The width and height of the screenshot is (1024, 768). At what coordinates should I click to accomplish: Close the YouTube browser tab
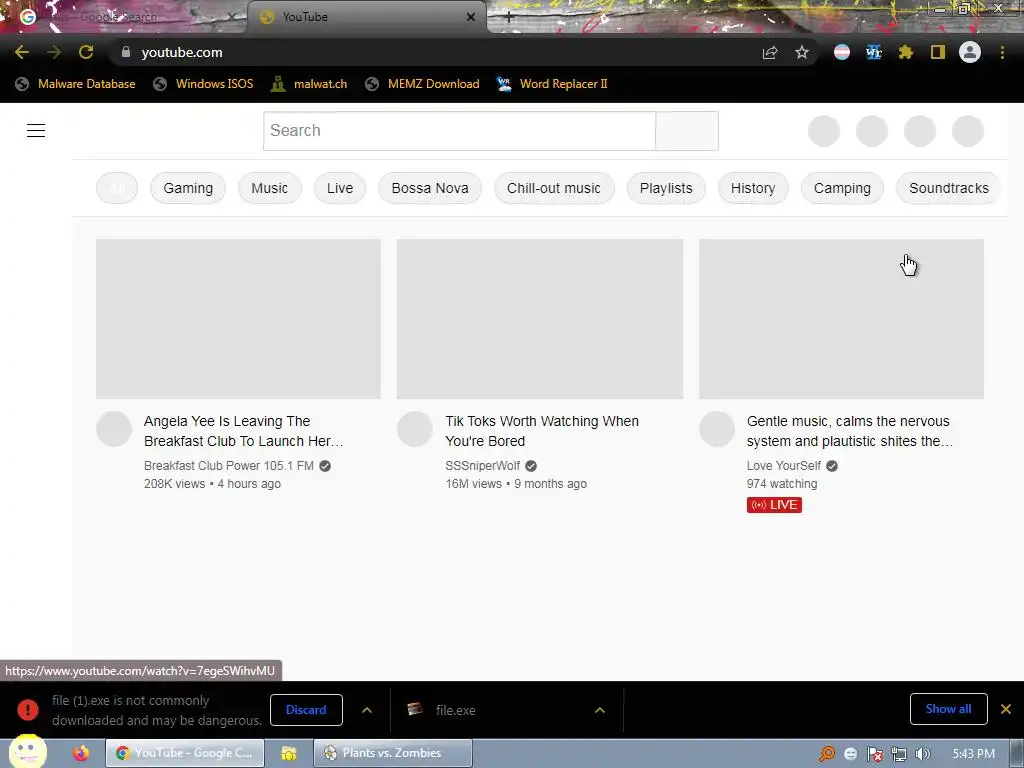point(471,17)
